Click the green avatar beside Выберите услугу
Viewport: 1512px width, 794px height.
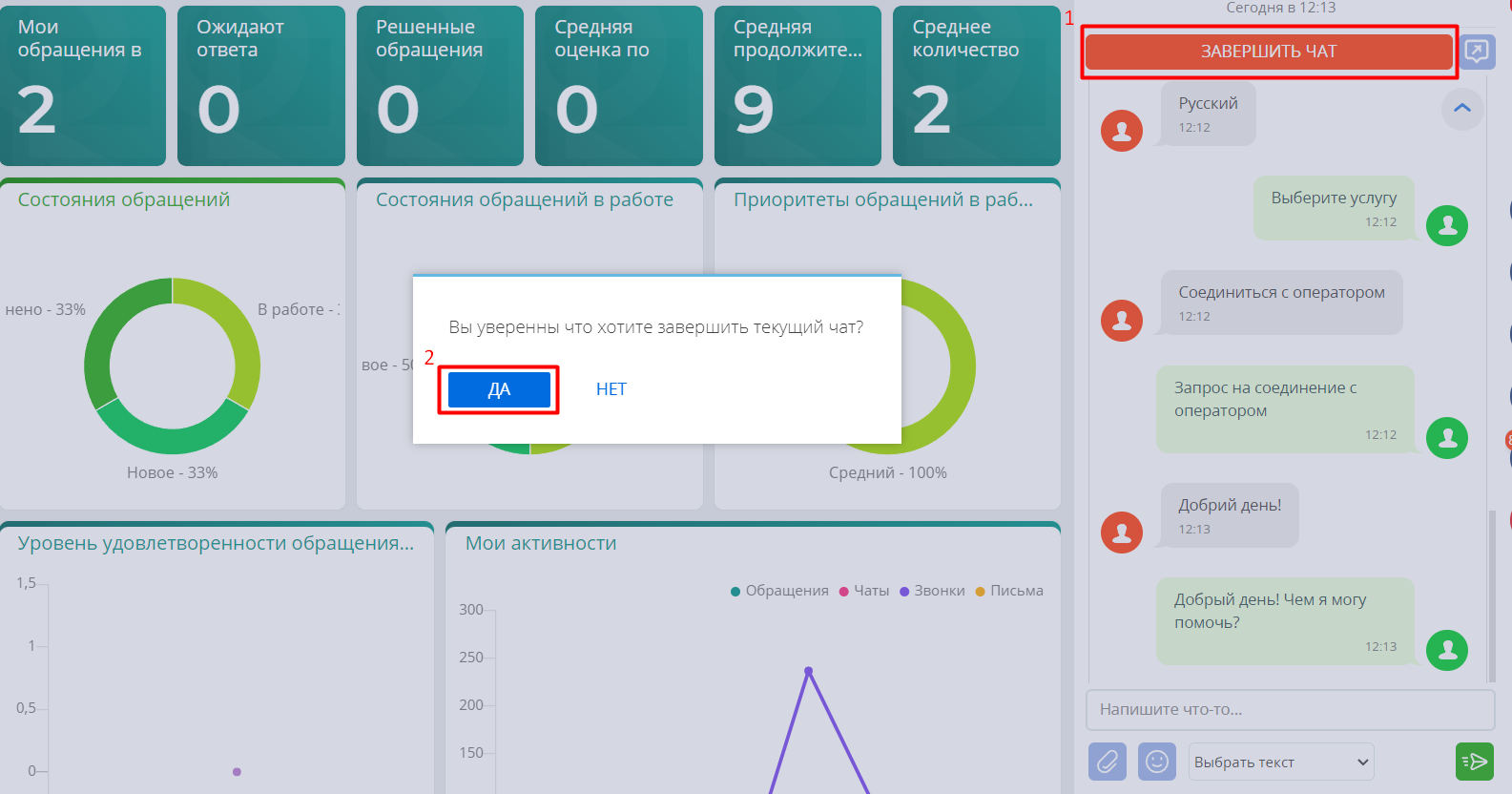point(1447,225)
